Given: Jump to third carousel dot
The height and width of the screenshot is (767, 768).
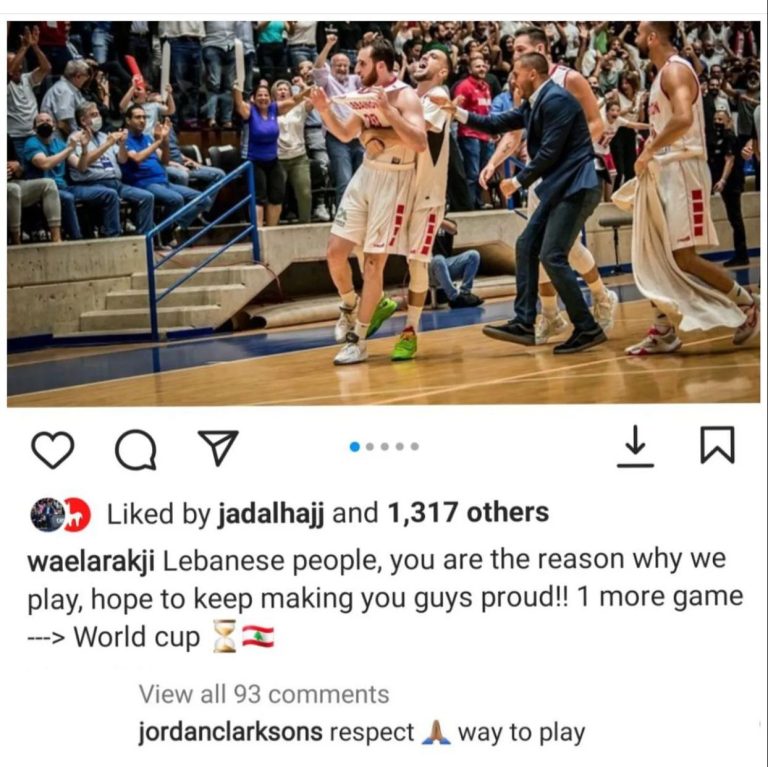Looking at the screenshot, I should (385, 446).
